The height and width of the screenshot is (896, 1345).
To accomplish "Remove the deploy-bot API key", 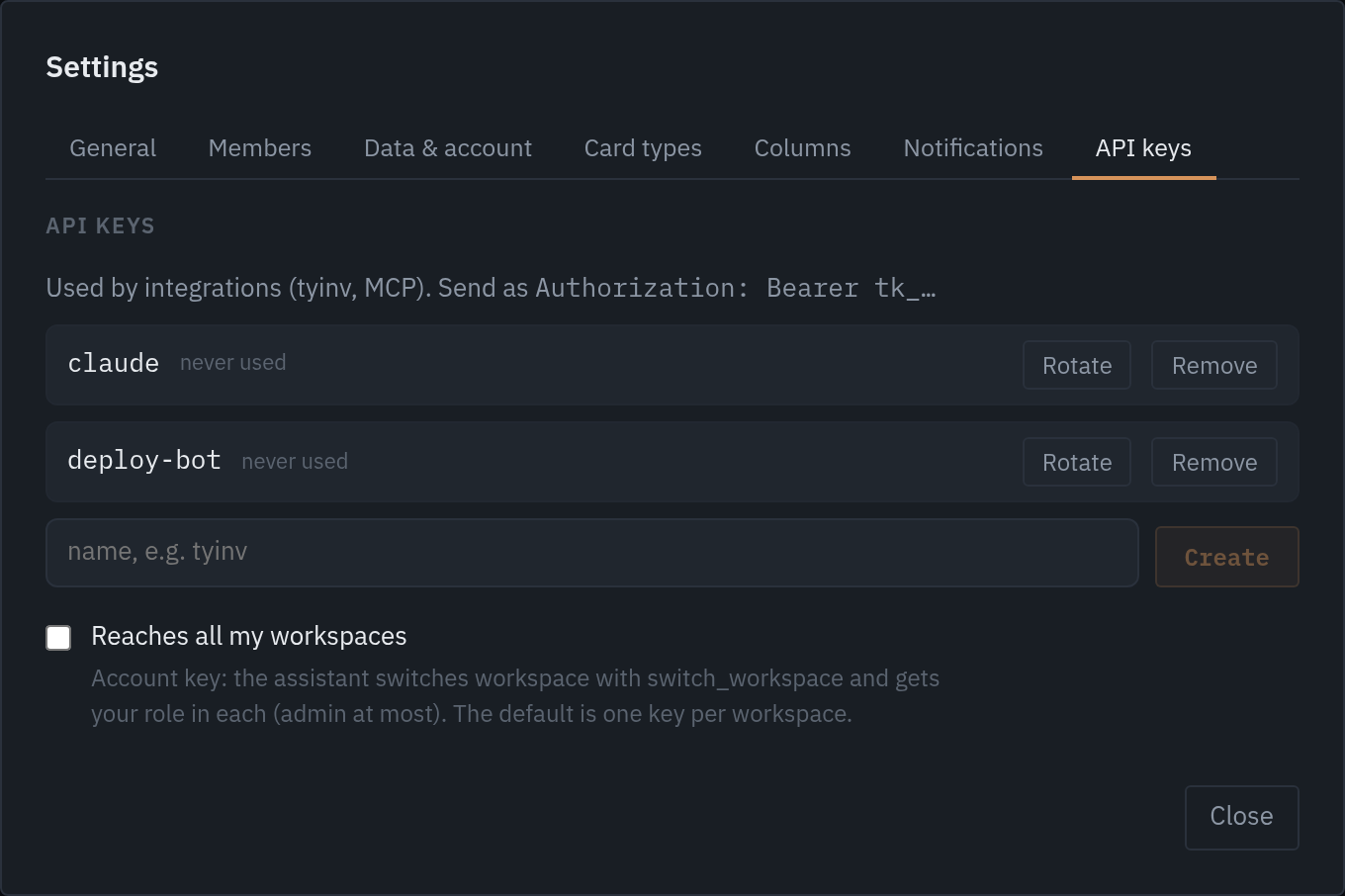I will tap(1214, 463).
